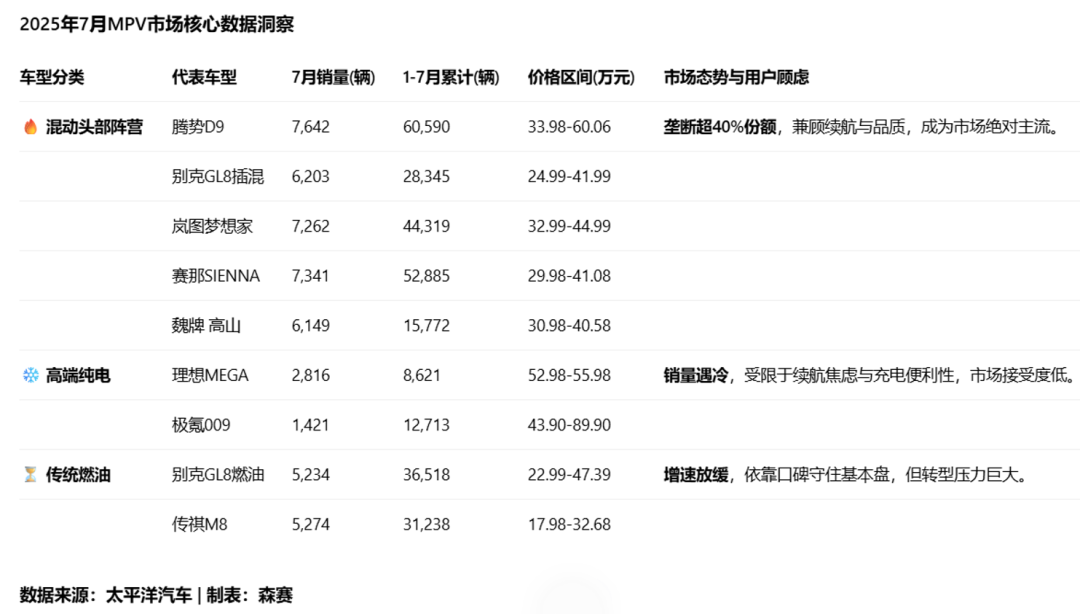
Task: Select July sales value 6,203
Action: [311, 176]
